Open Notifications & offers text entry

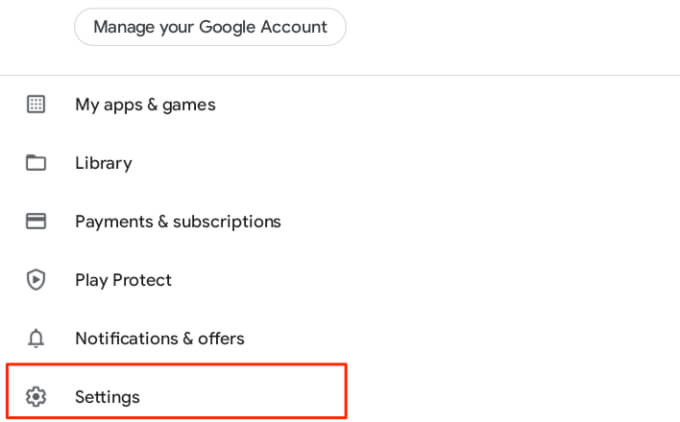coord(160,339)
